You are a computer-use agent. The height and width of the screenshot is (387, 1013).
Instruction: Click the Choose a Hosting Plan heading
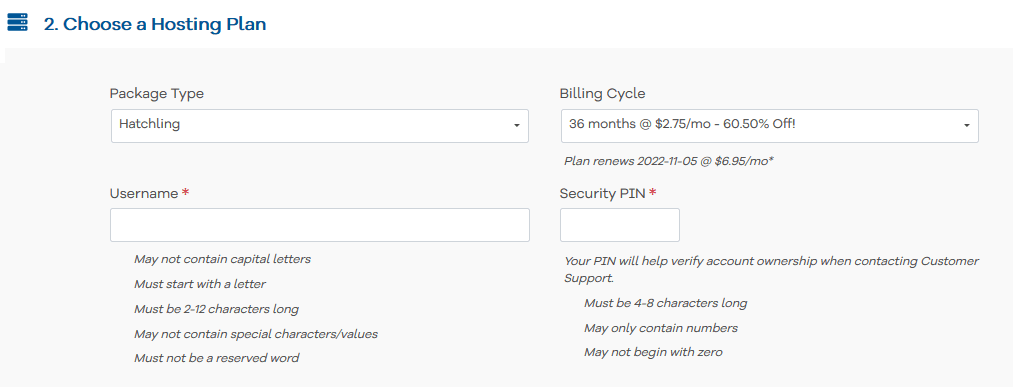pyautogui.click(x=155, y=24)
